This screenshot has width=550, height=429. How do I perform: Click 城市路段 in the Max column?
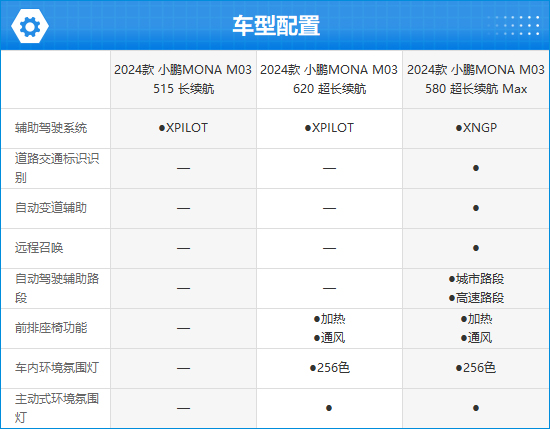tap(480, 279)
